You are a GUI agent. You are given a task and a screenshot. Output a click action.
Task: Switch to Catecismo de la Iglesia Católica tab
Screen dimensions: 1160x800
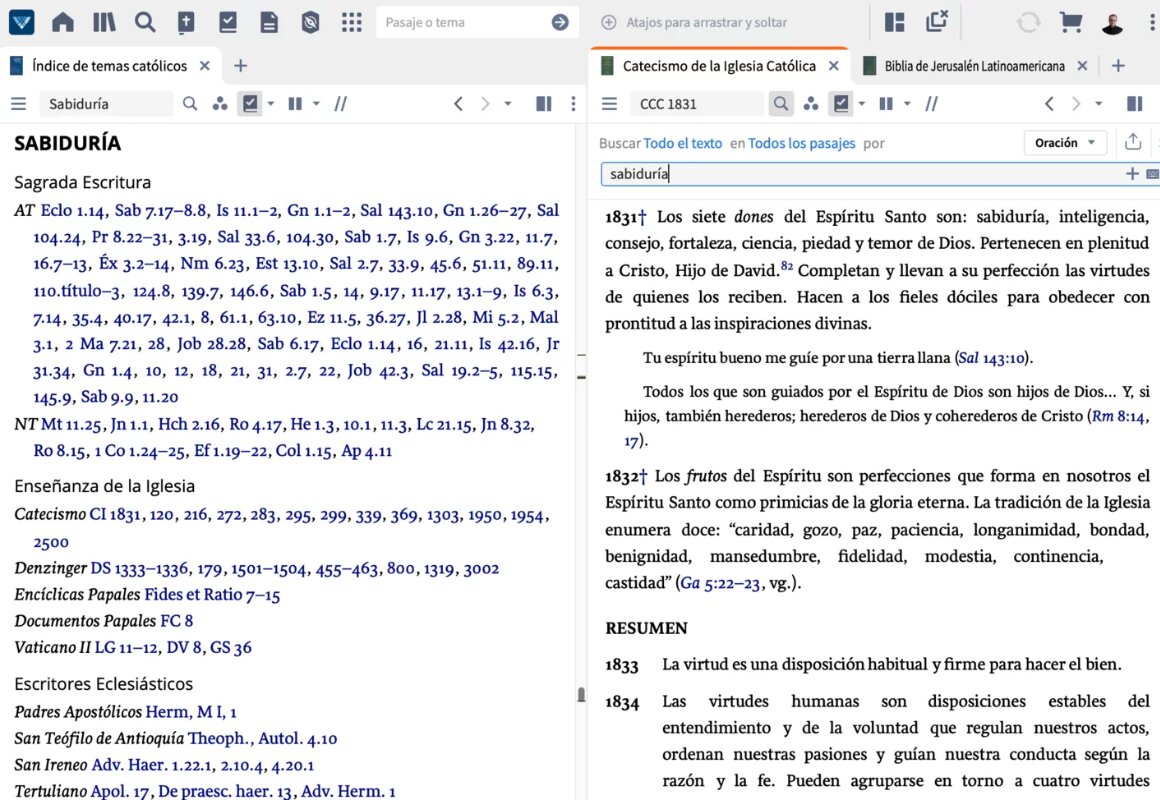719,66
